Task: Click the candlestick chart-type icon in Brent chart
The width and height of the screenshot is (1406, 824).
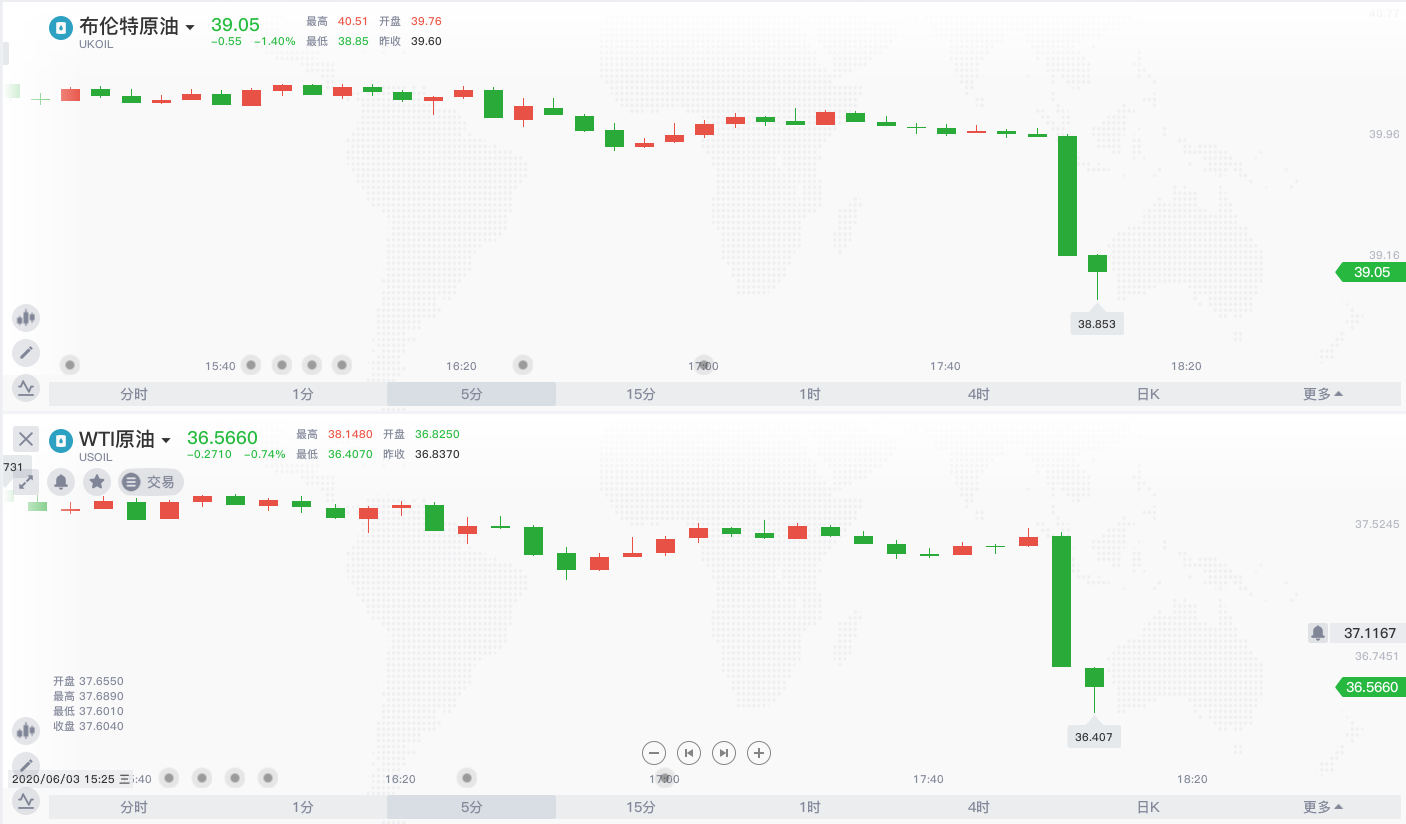Action: click(26, 318)
